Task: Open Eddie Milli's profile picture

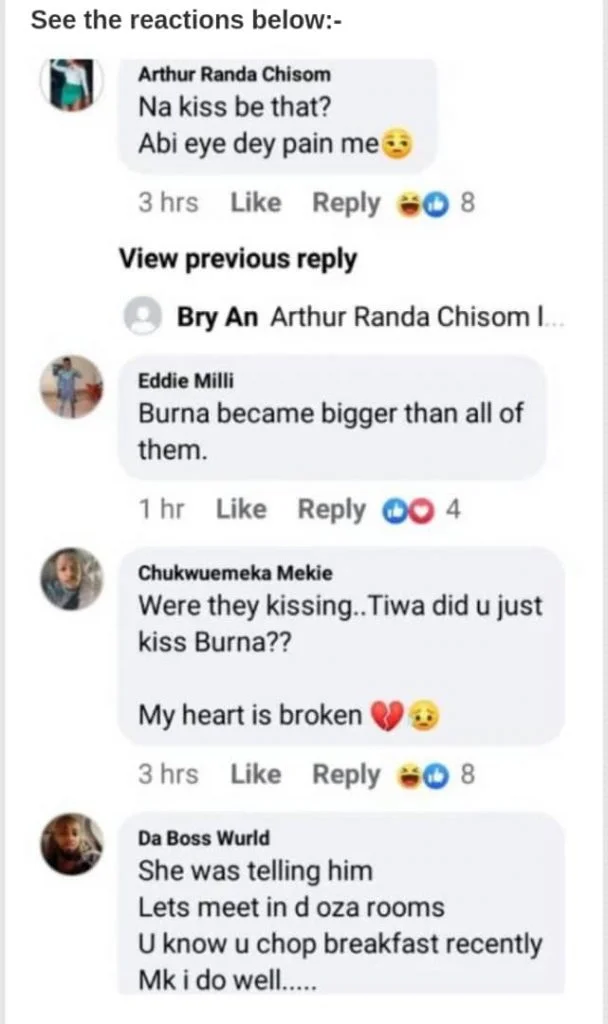Action: tap(72, 386)
